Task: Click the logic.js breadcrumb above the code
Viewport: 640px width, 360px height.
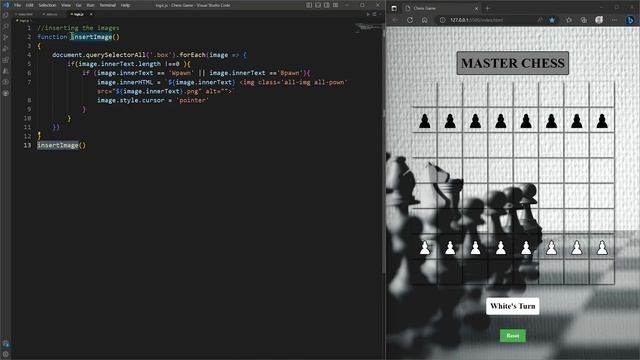Action: (x=24, y=20)
